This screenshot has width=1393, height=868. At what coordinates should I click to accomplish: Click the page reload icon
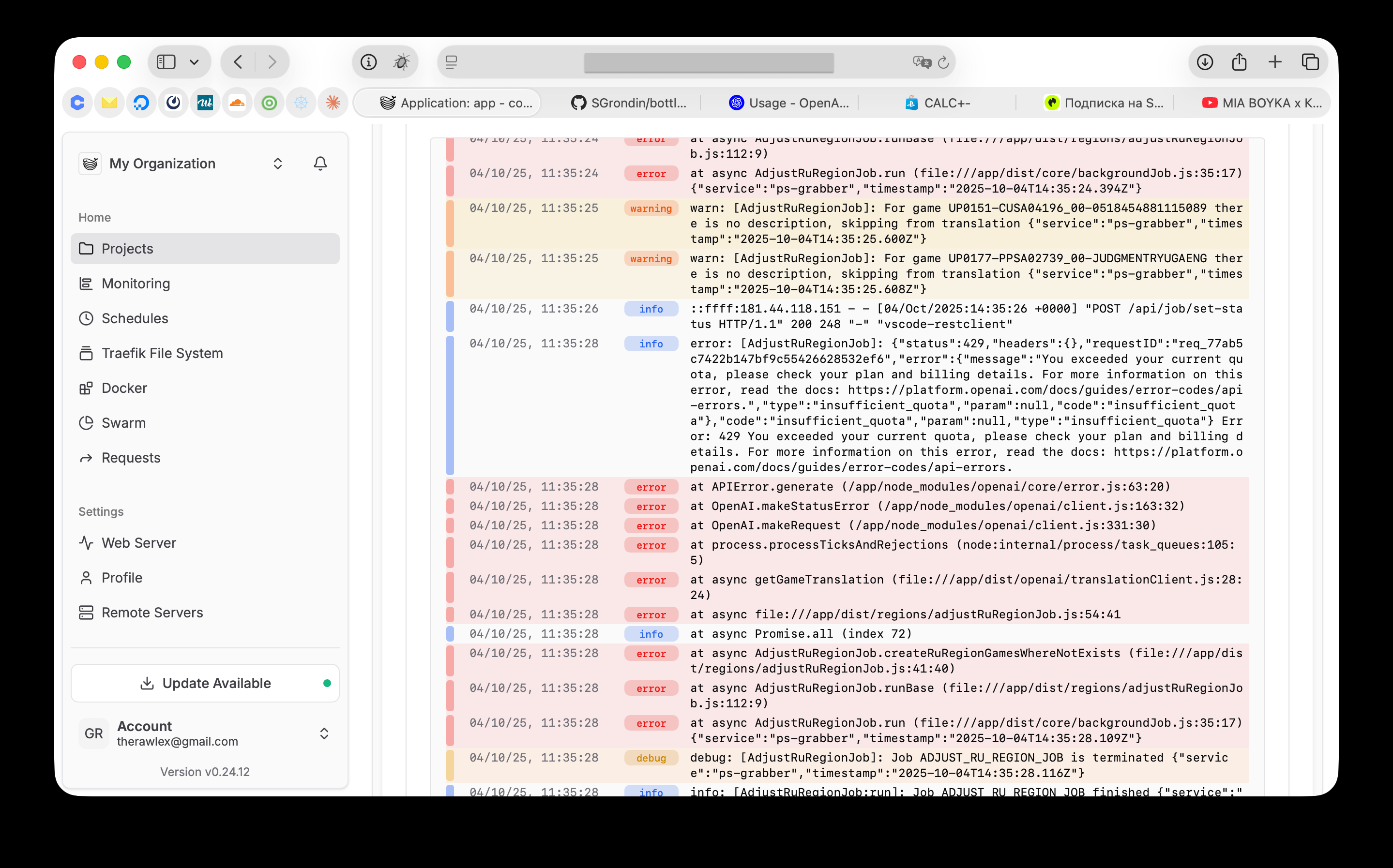pyautogui.click(x=943, y=62)
